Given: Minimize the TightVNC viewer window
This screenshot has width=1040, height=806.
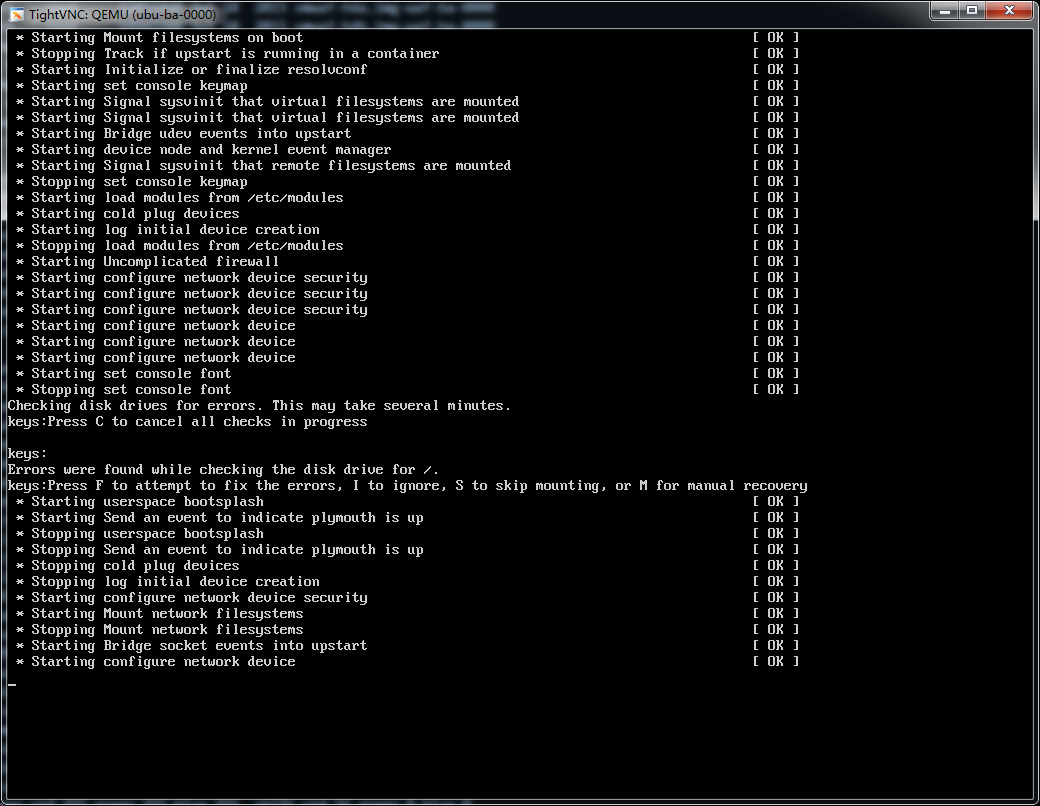Looking at the screenshot, I should point(944,10).
